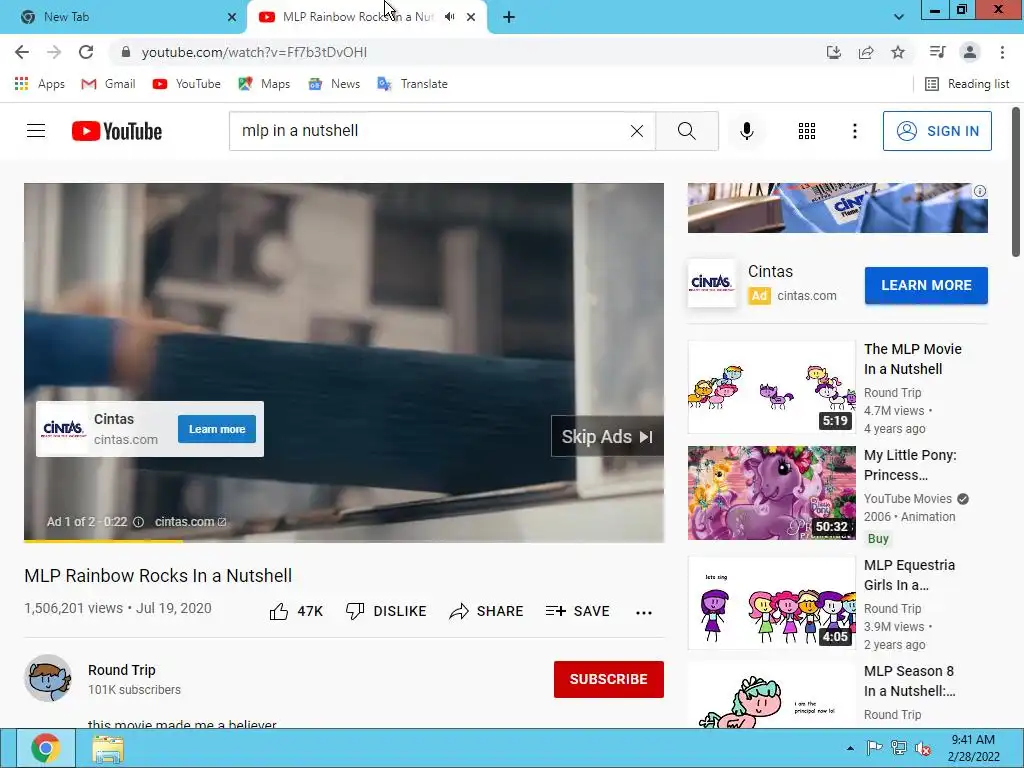Click the address bar URL
The width and height of the screenshot is (1024, 768).
(254, 52)
